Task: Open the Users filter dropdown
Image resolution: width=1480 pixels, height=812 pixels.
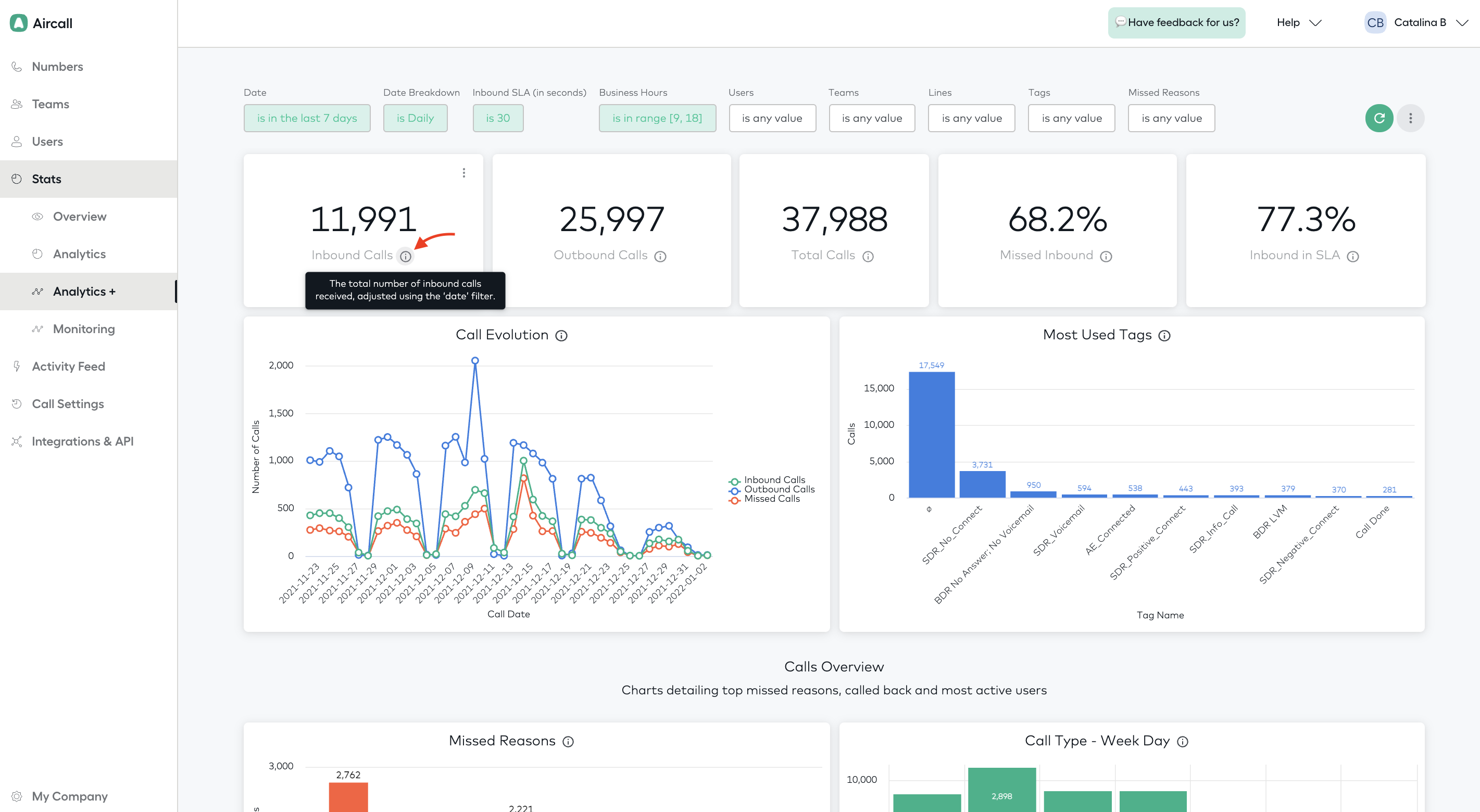Action: (772, 118)
